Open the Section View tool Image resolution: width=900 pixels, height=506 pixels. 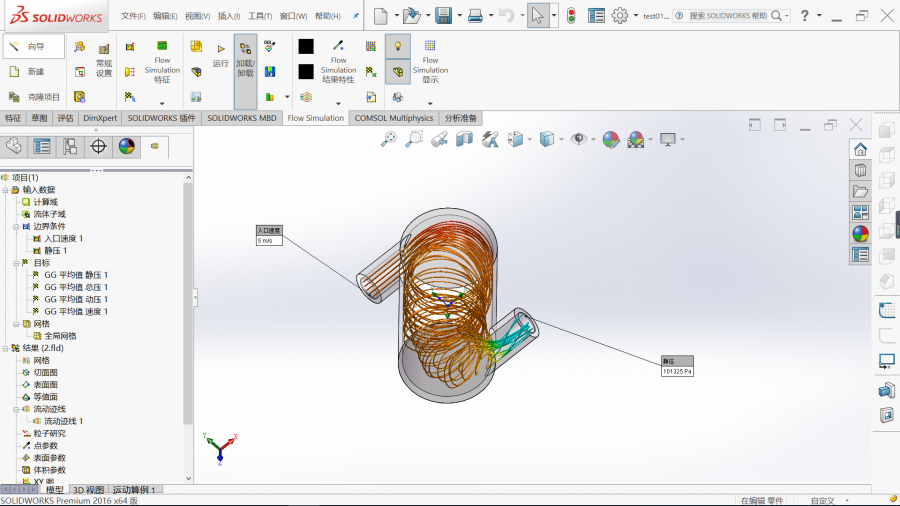(464, 140)
